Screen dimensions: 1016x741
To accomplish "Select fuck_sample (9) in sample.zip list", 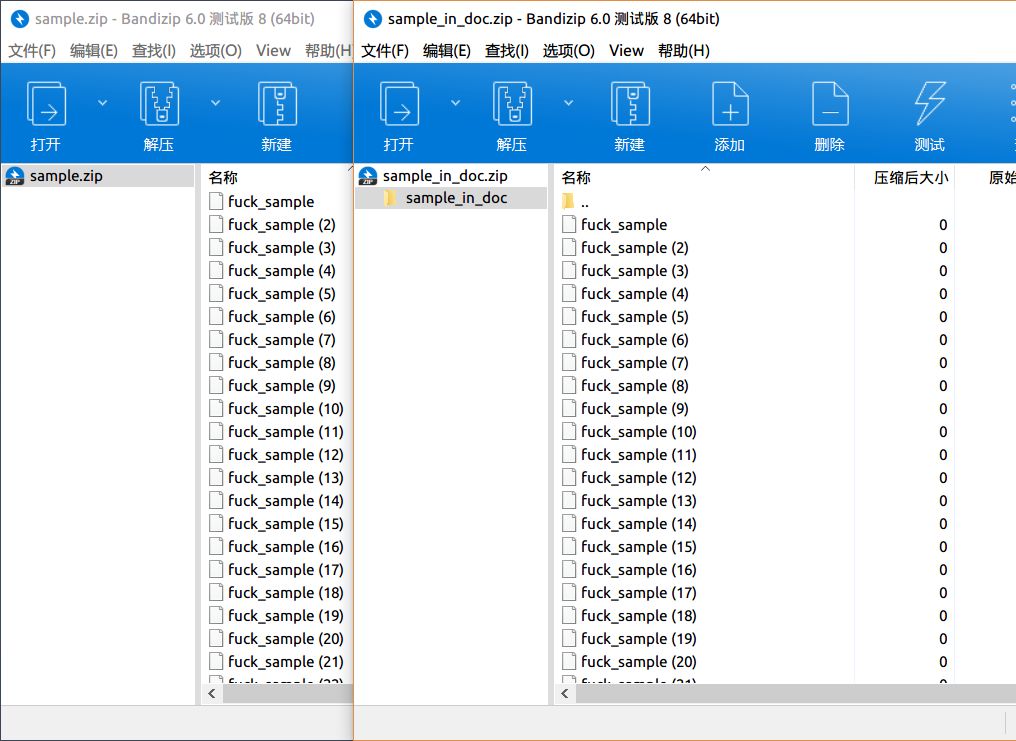I will (281, 385).
